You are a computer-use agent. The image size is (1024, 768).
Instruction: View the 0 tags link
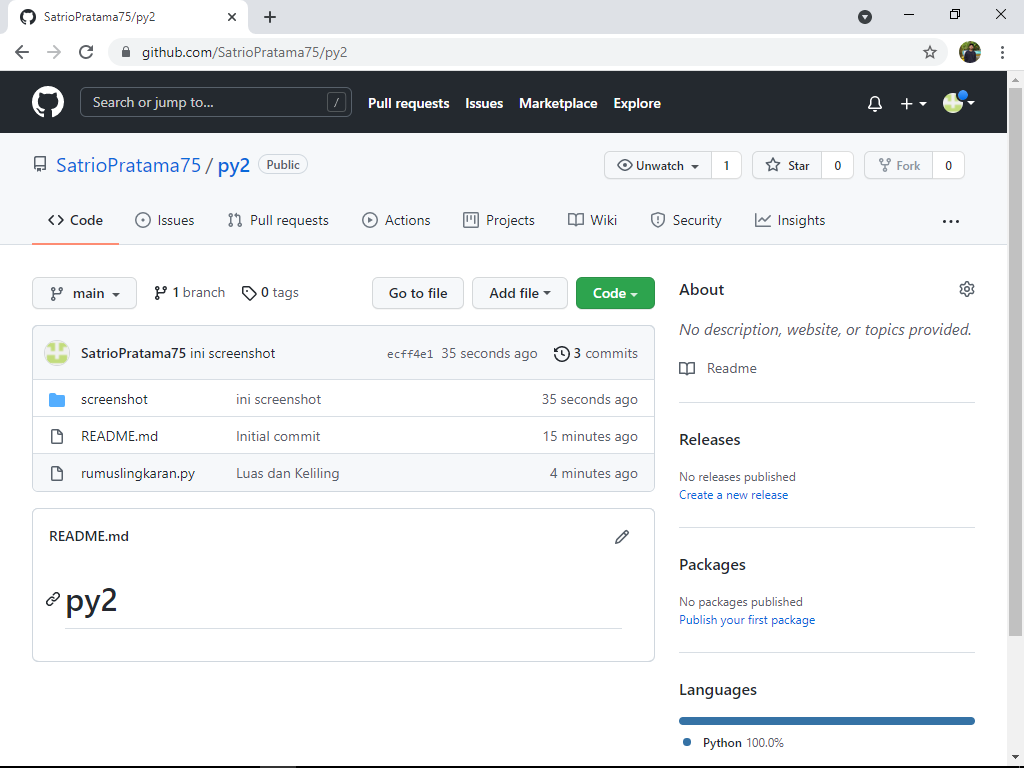coord(270,293)
